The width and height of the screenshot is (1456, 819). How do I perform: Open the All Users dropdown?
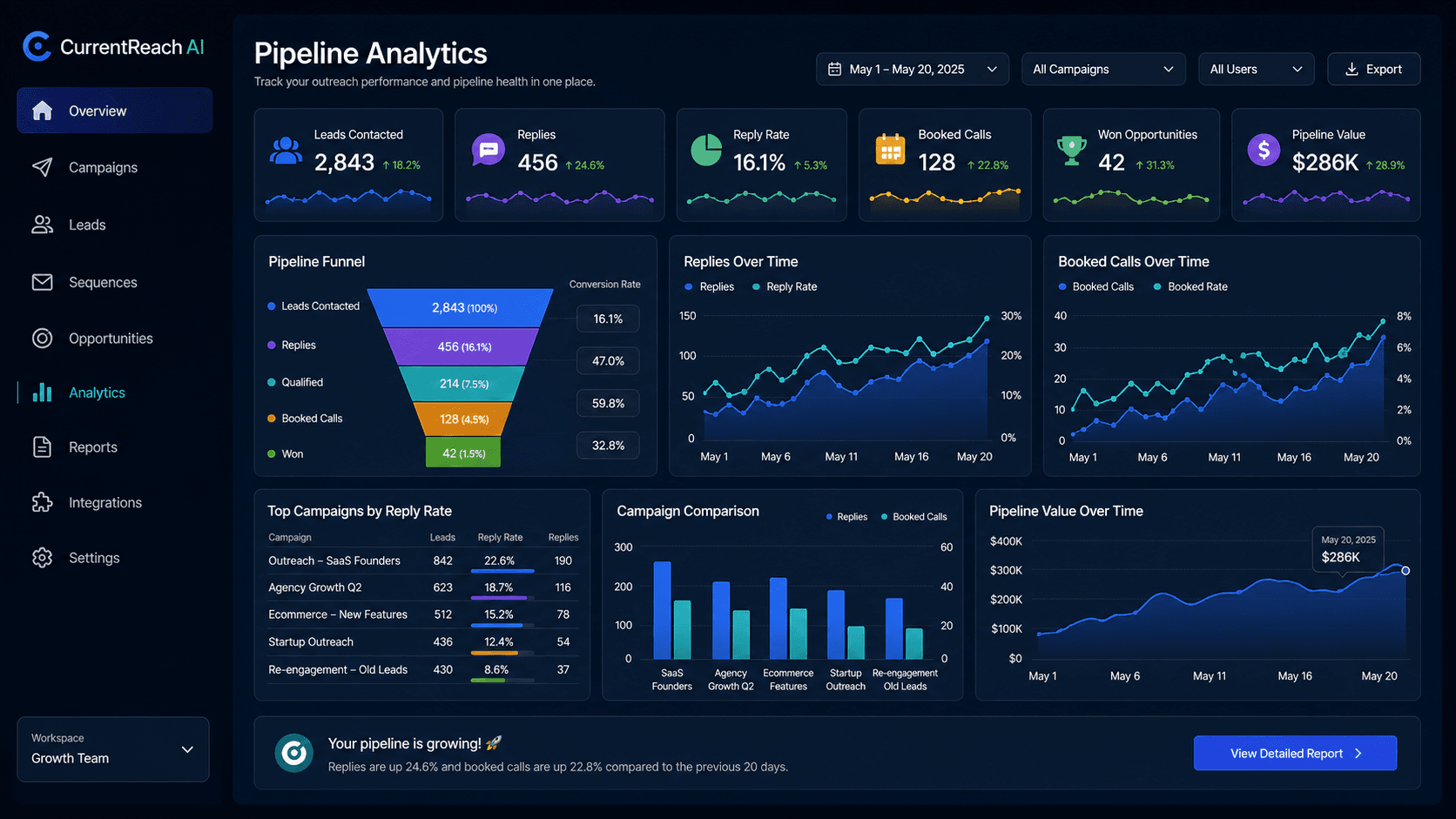pos(1257,69)
